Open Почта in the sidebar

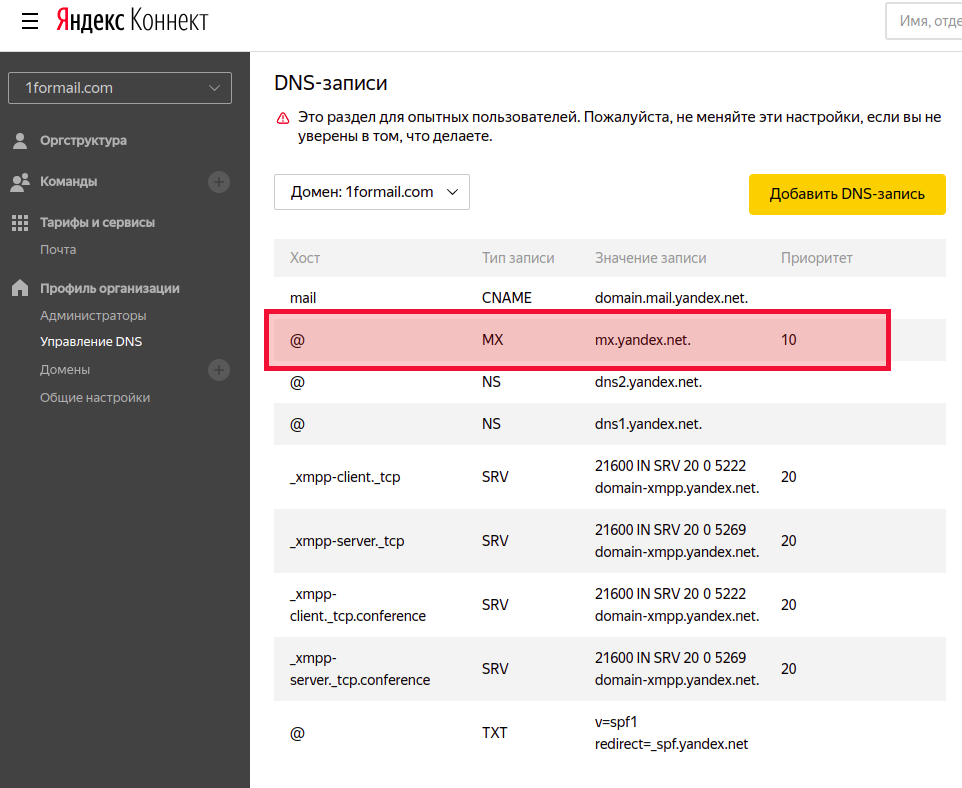pyautogui.click(x=58, y=249)
